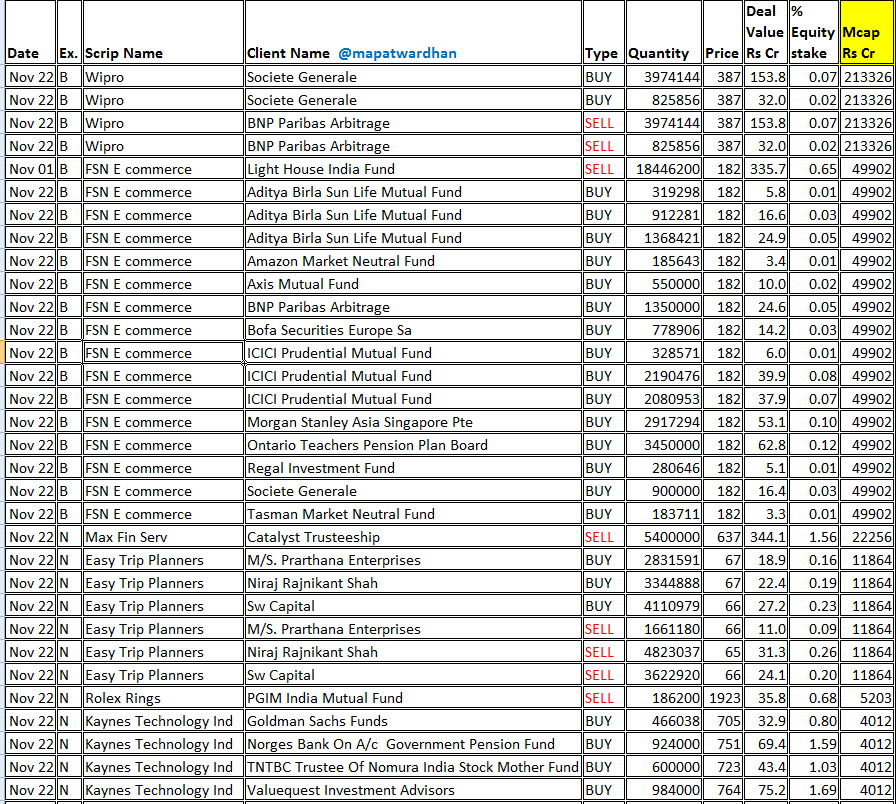Select quantity cell 183711
896x804 pixels.
click(x=663, y=514)
